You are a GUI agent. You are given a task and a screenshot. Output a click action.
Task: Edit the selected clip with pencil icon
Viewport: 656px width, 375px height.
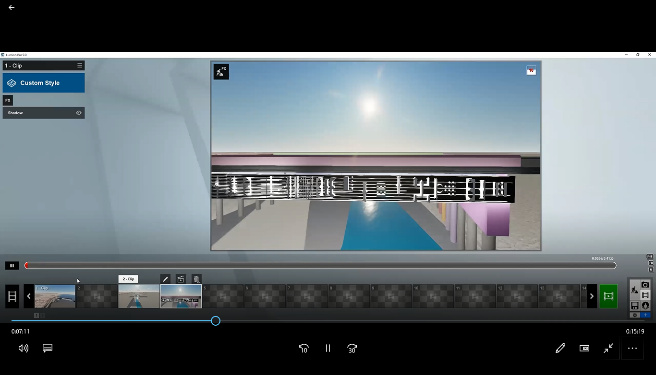pyautogui.click(x=165, y=279)
